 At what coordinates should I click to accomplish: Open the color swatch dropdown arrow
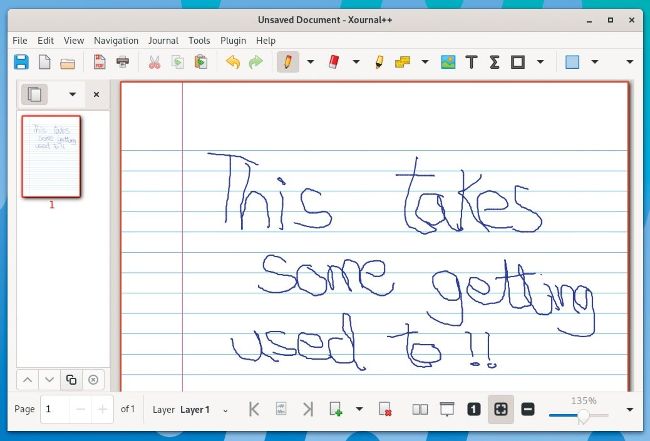[x=595, y=62]
